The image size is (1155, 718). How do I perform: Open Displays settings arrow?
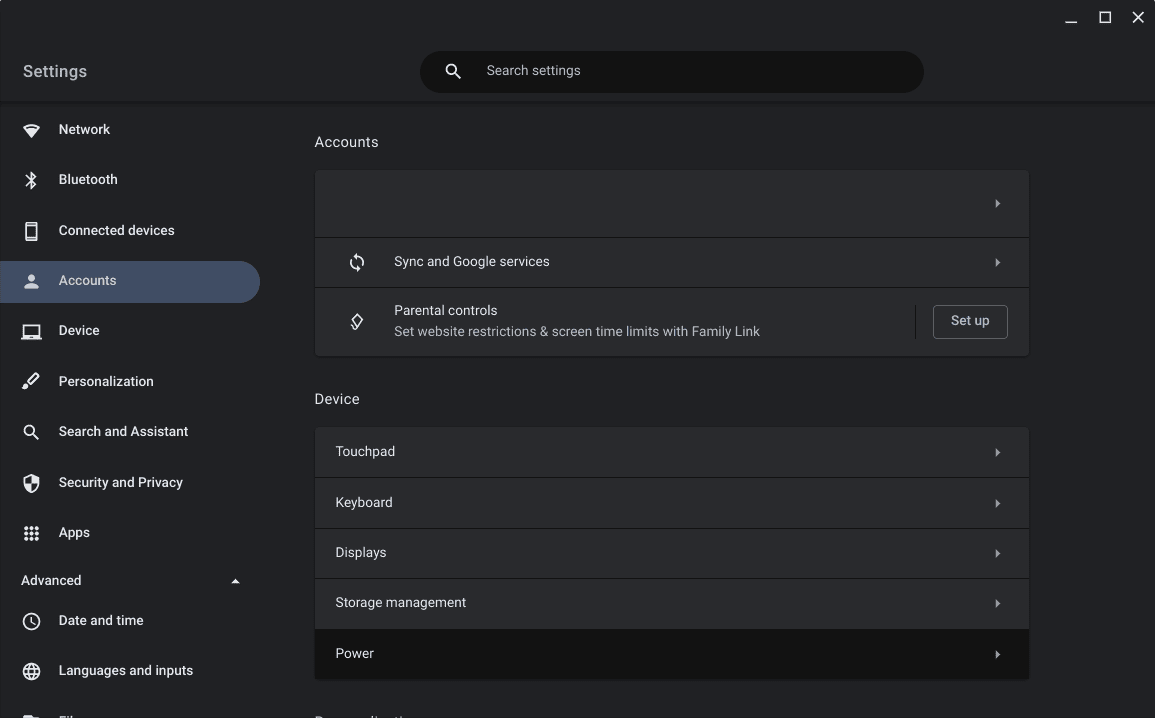click(997, 554)
